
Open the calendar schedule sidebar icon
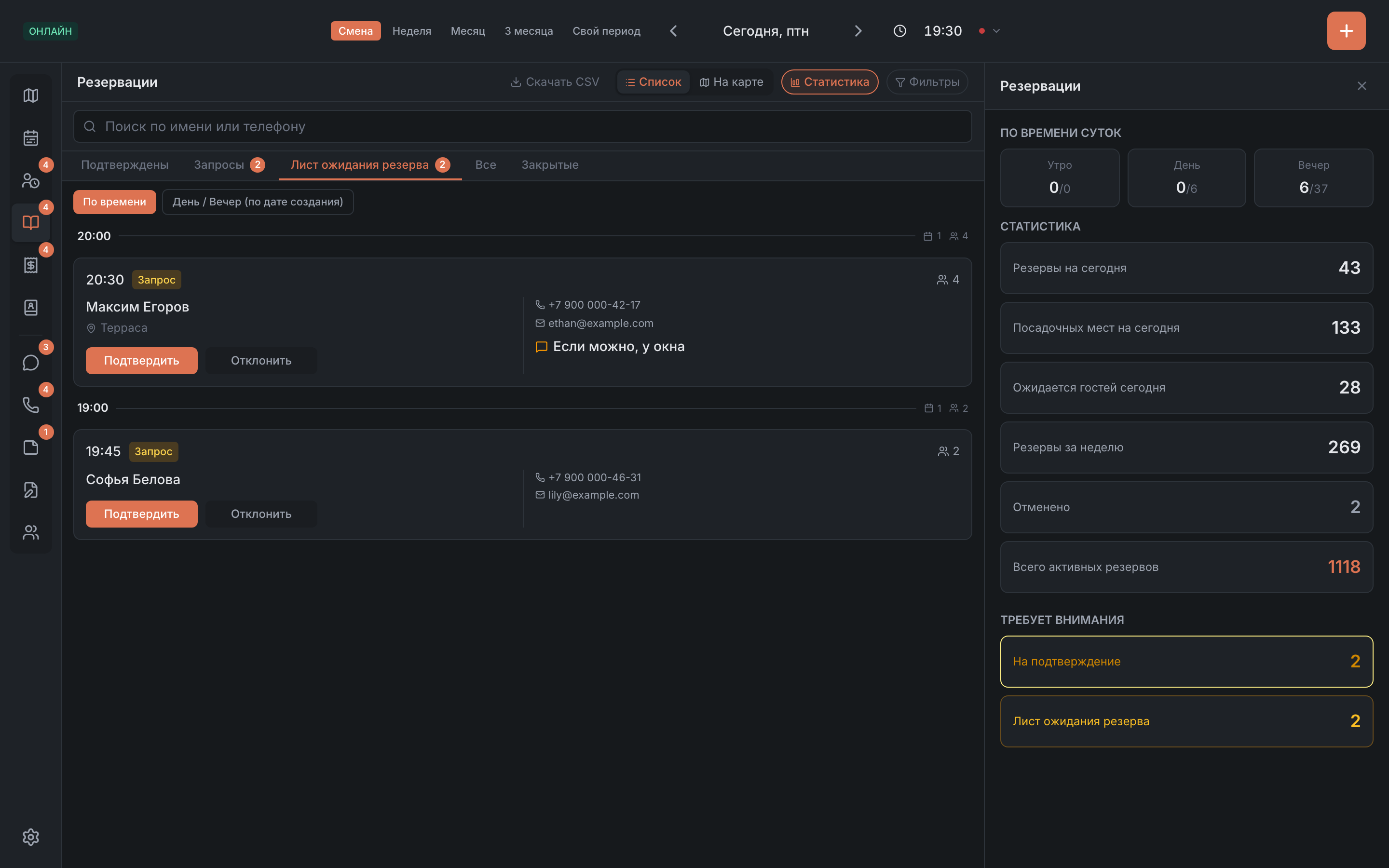click(30, 138)
